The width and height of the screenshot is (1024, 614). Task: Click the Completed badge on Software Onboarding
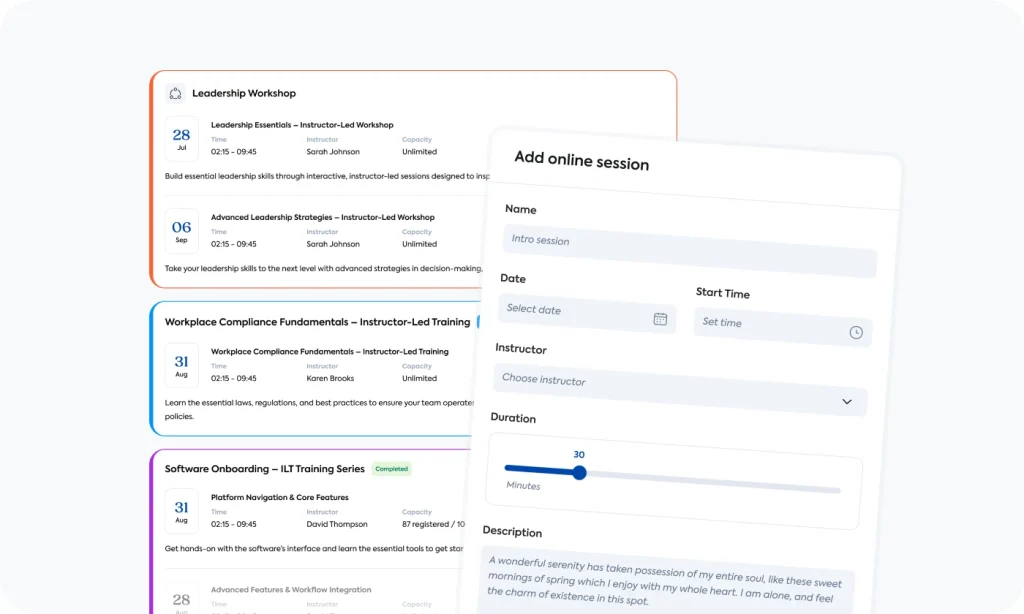(x=391, y=468)
